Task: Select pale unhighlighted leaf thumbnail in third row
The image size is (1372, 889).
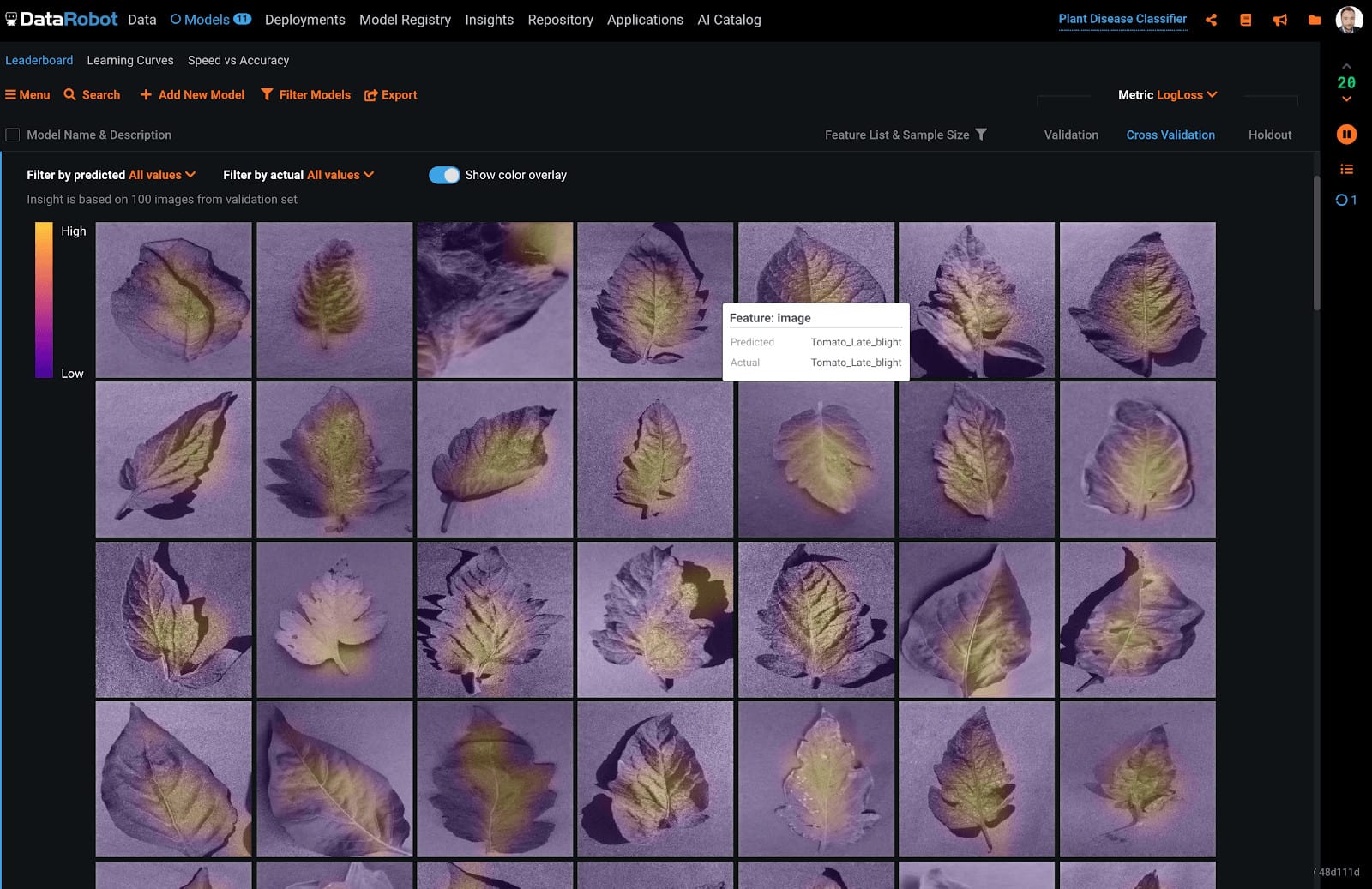Action: (x=334, y=619)
